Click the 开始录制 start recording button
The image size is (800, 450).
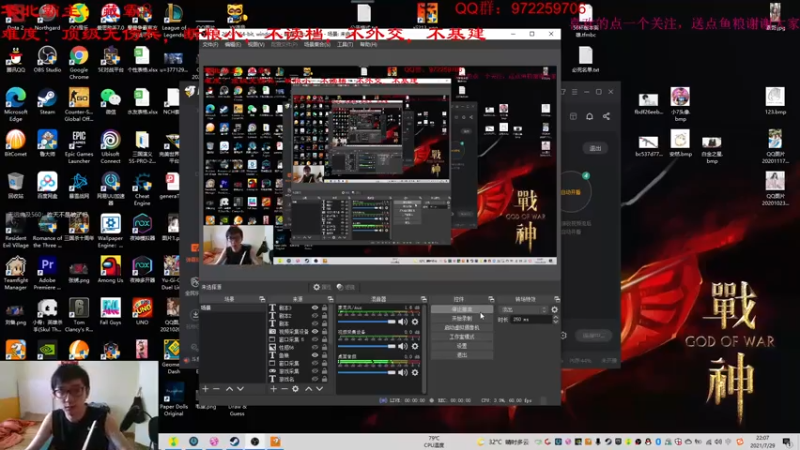462,318
